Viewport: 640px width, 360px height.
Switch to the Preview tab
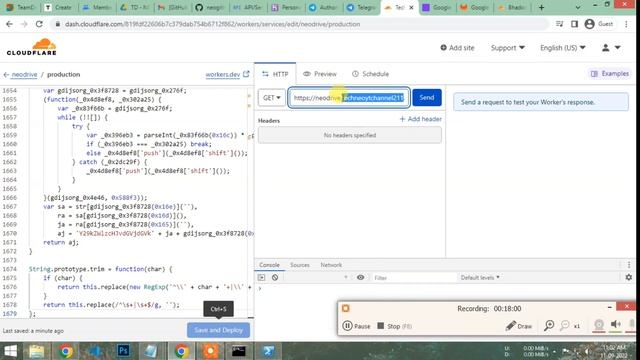pyautogui.click(x=320, y=74)
